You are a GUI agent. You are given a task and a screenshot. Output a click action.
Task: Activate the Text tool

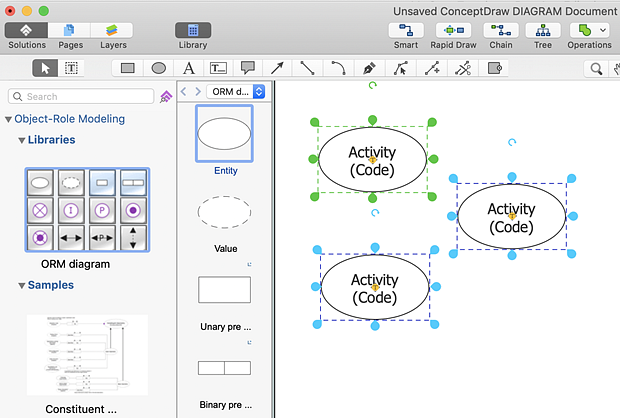coord(188,68)
